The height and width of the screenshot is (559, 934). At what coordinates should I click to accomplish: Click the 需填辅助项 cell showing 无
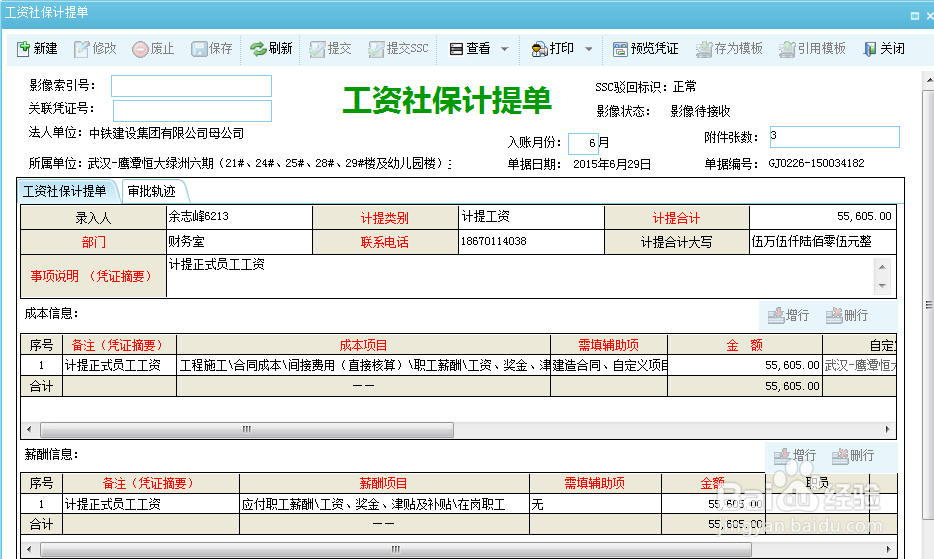tap(595, 504)
